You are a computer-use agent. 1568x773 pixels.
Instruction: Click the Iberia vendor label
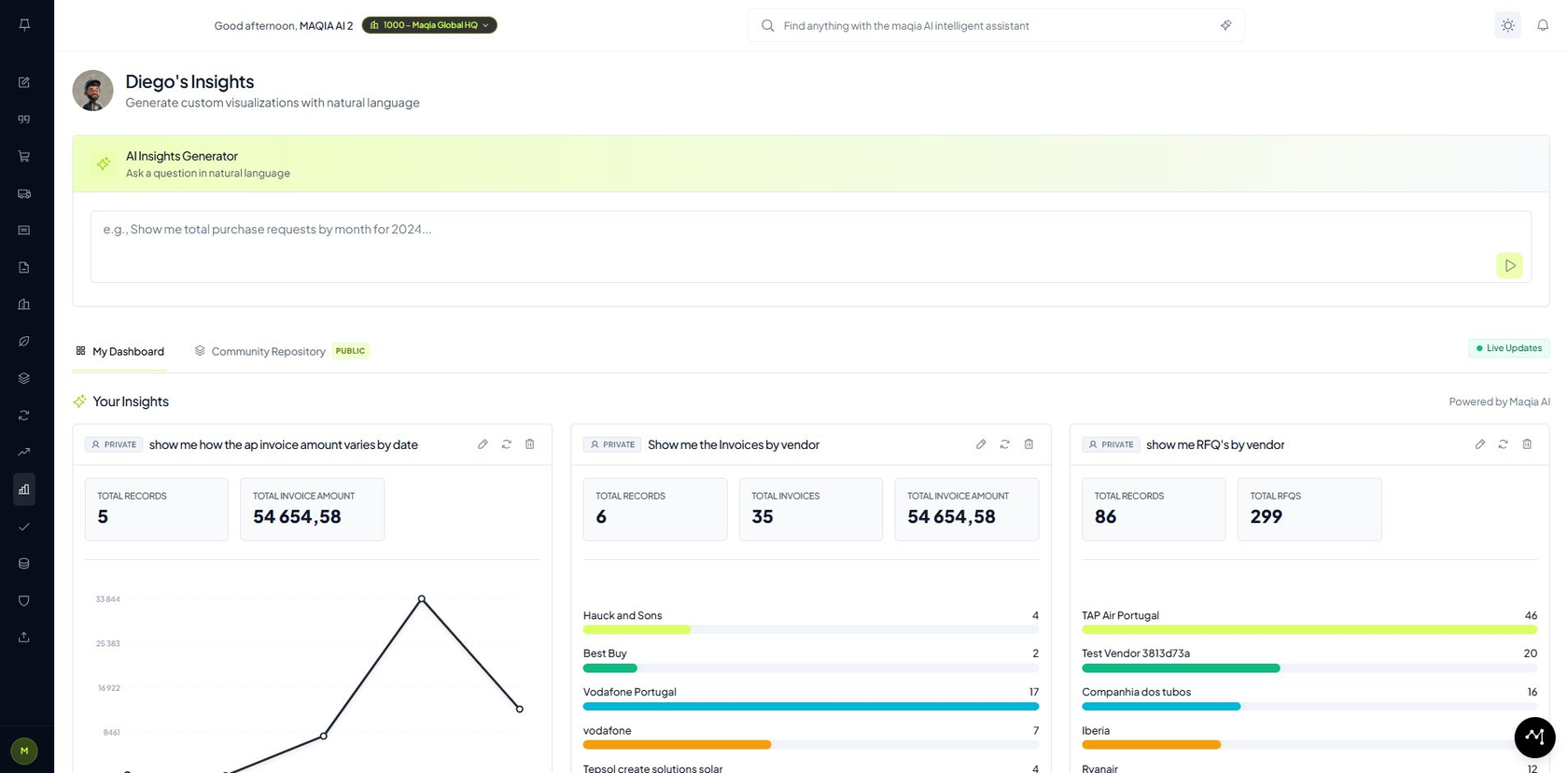1096,730
